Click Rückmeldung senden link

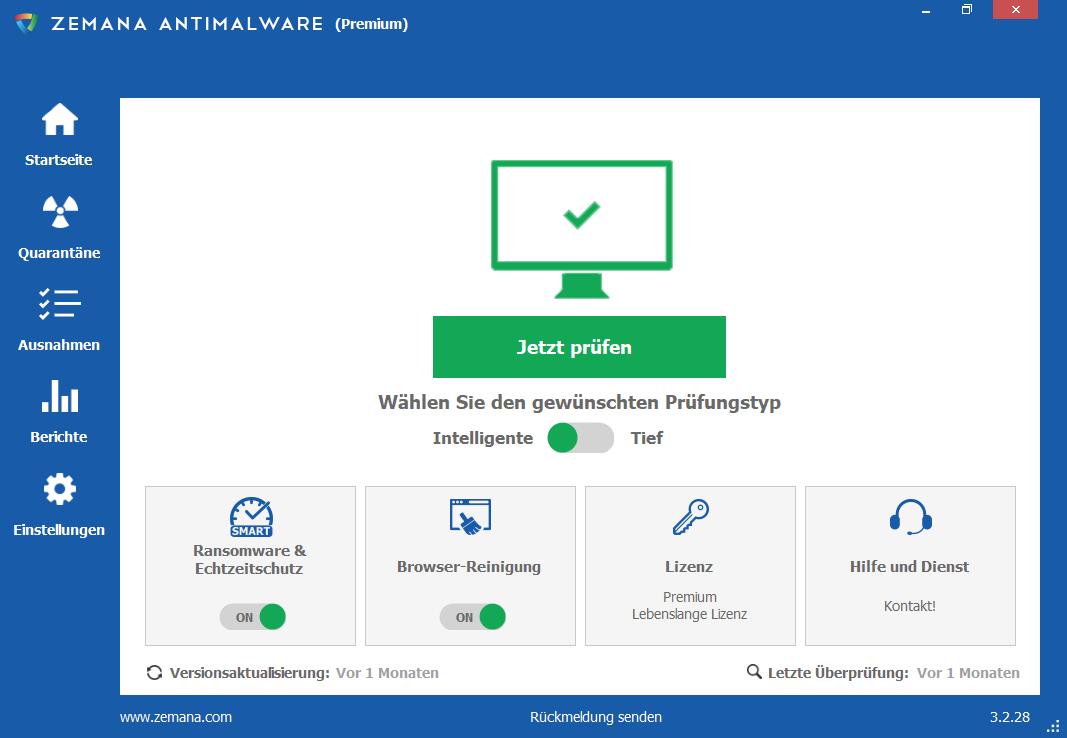coord(595,717)
